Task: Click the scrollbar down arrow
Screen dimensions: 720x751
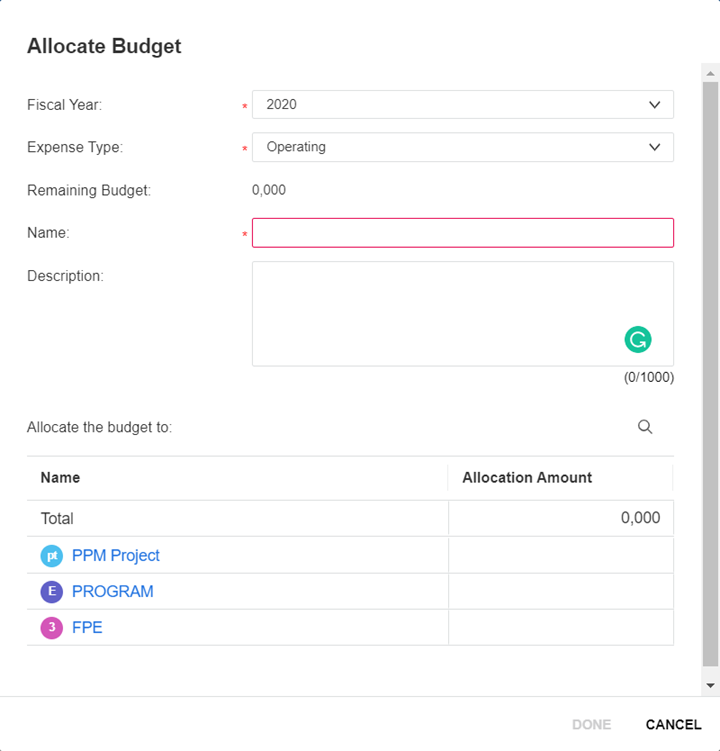Action: (711, 686)
